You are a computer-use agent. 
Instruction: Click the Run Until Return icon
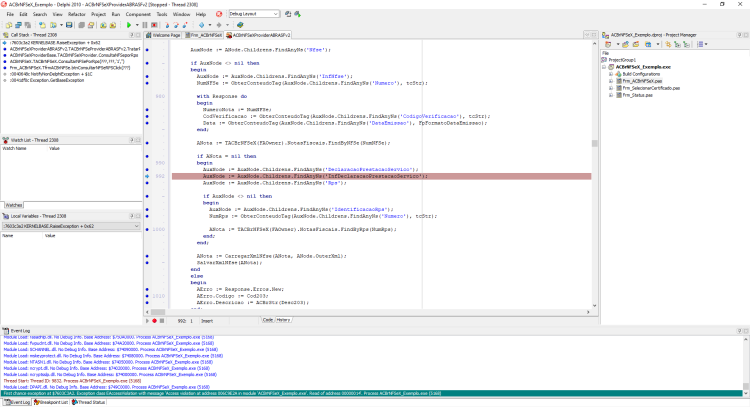[185, 25]
